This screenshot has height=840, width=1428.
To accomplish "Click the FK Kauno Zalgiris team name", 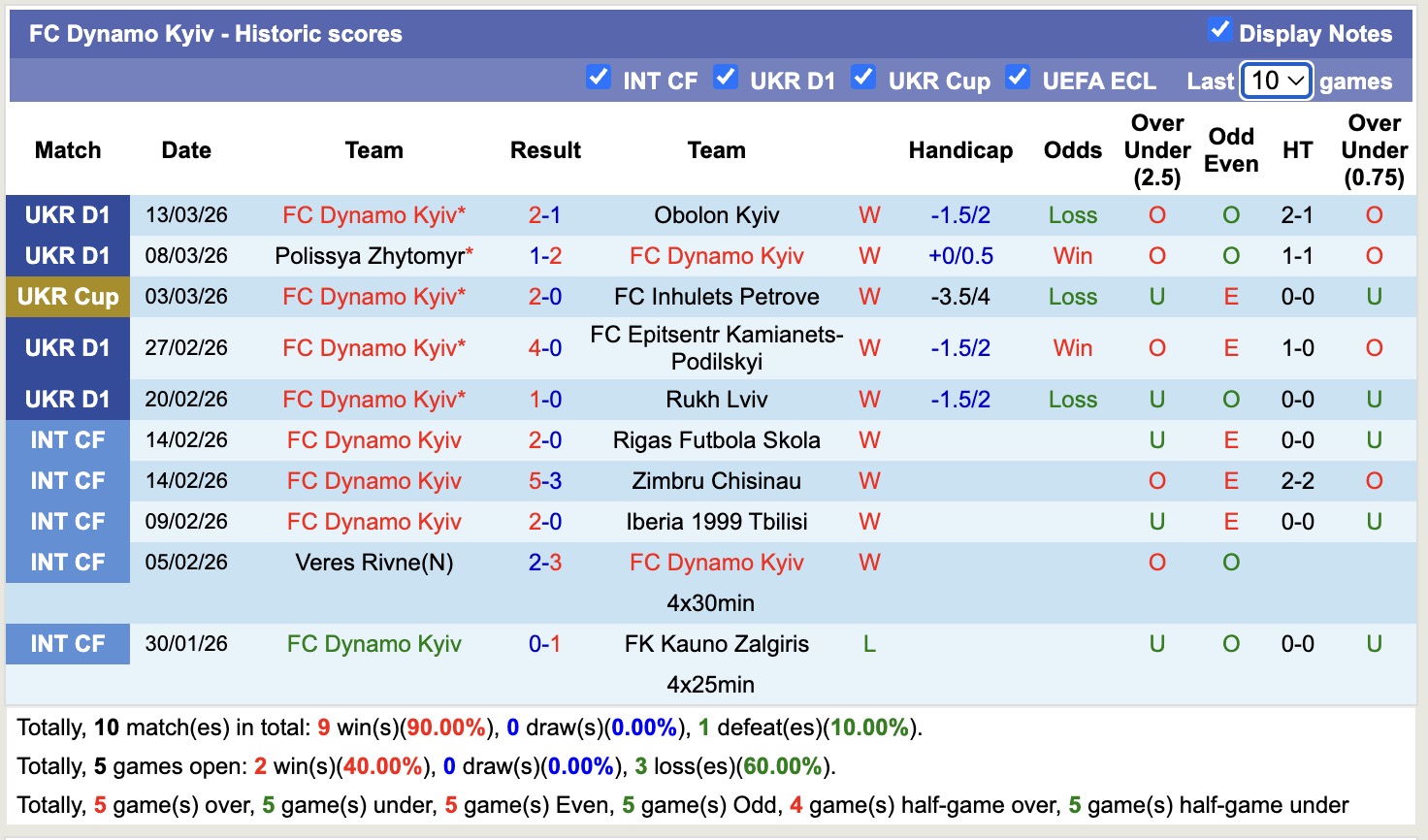I will 716,643.
